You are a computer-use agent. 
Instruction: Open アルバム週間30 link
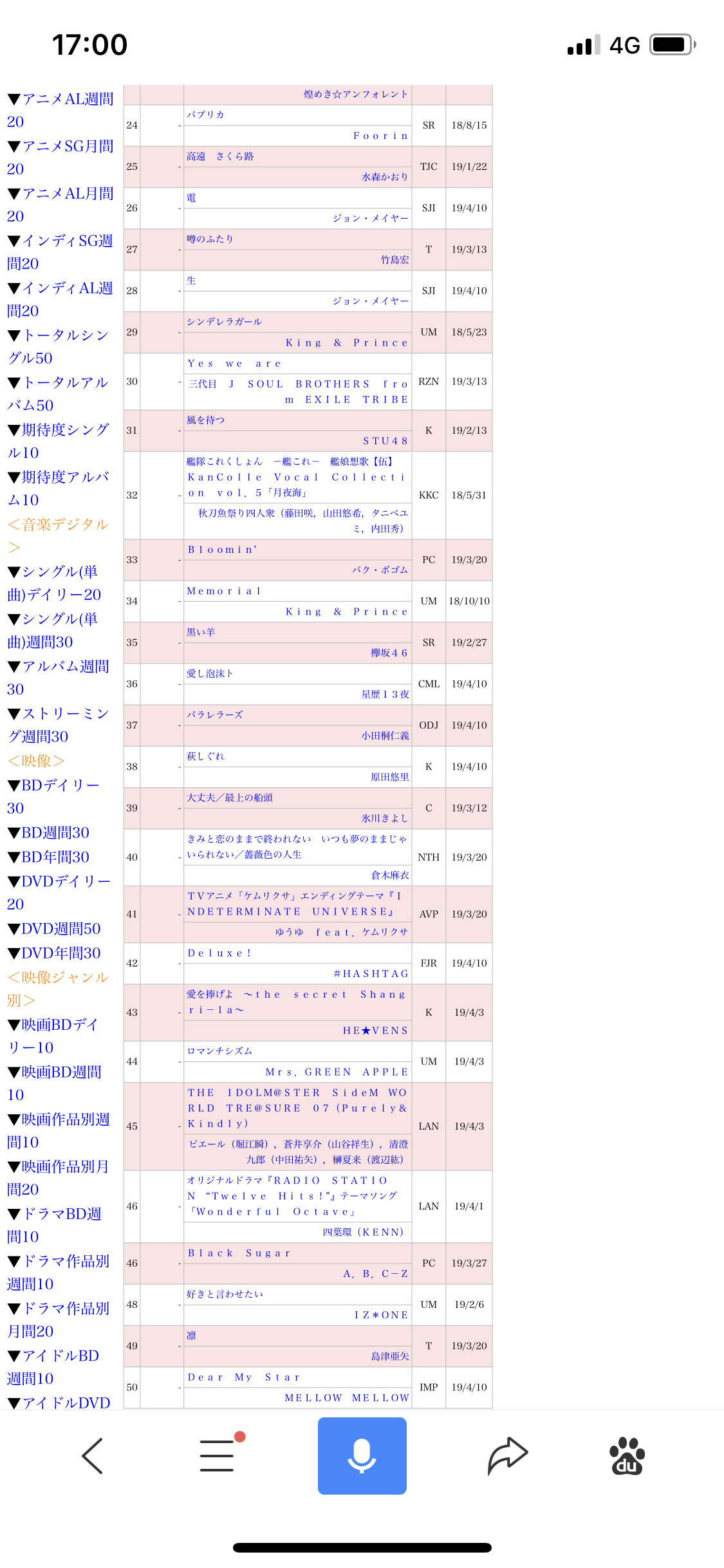point(58,678)
